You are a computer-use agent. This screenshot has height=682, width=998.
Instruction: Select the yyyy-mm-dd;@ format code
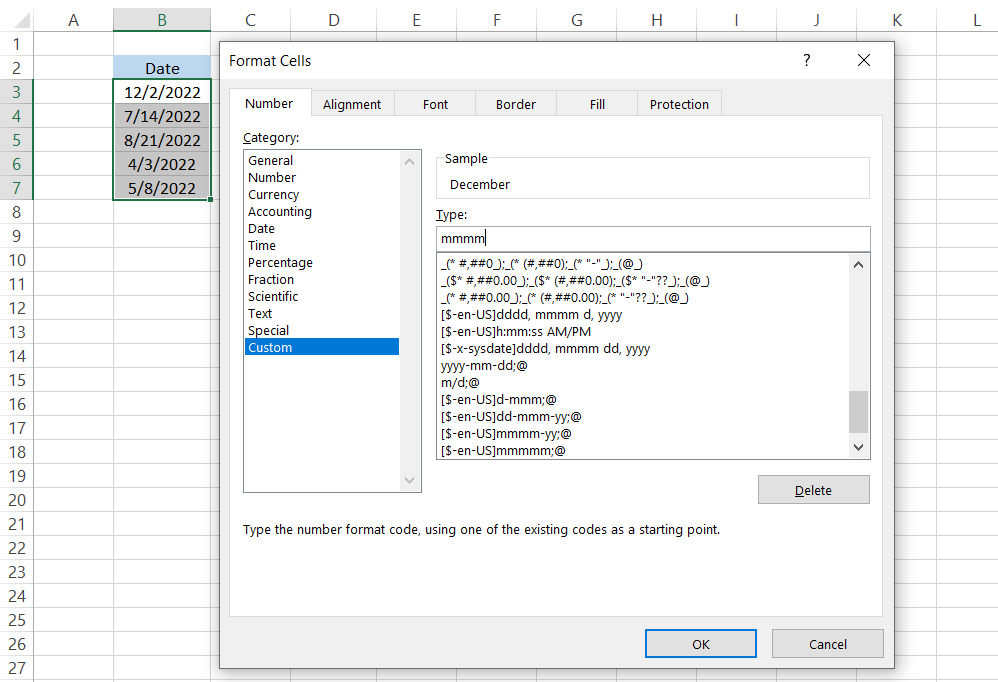(x=484, y=366)
